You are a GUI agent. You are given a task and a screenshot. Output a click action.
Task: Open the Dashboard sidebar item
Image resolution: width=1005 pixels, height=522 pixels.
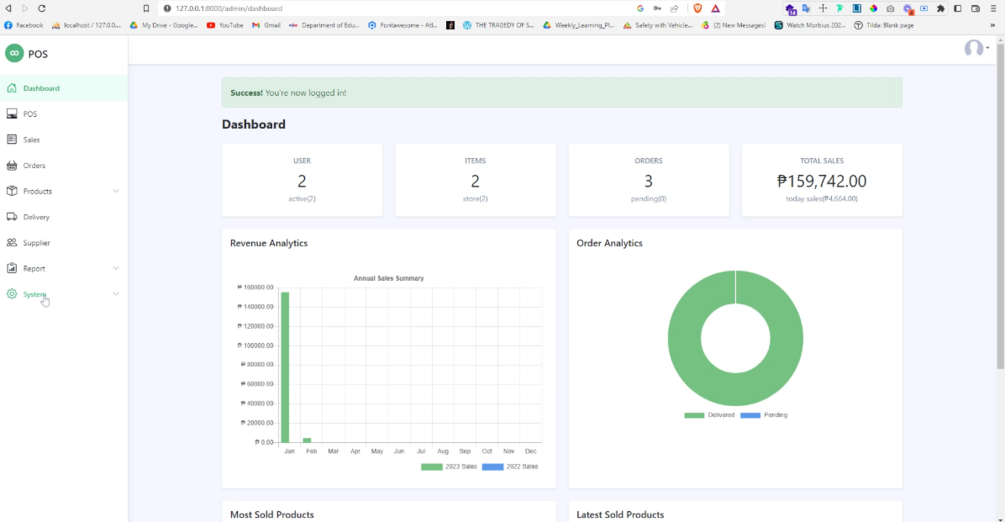pyautogui.click(x=63, y=88)
